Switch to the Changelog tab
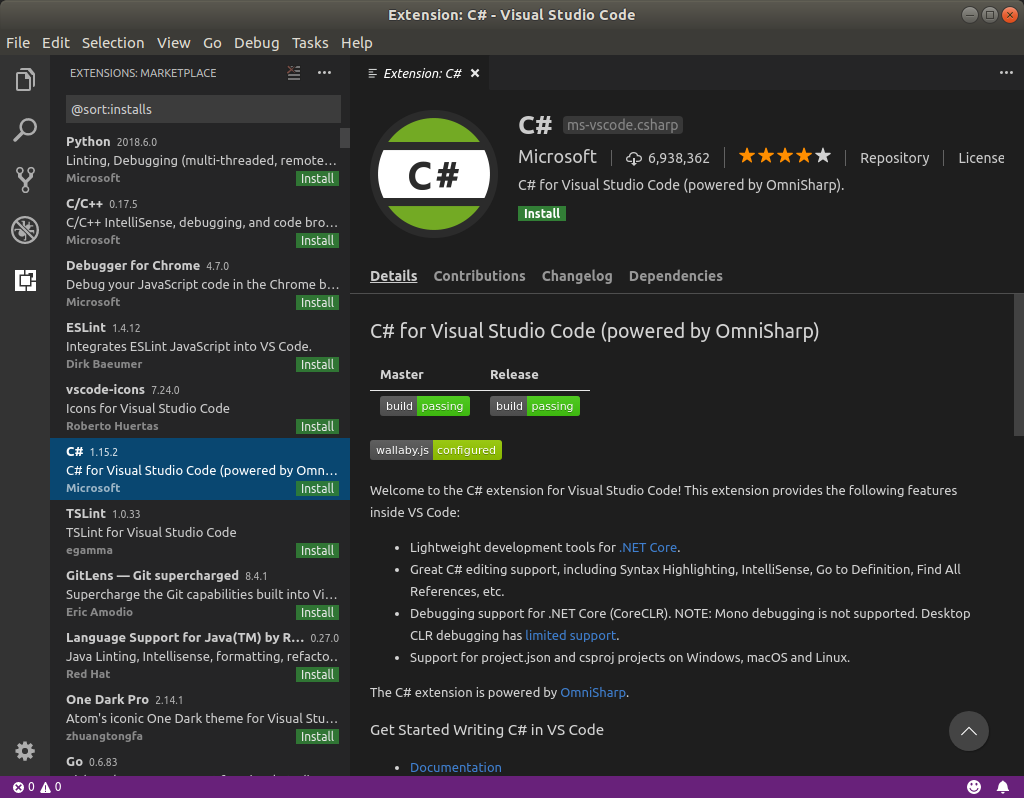Image resolution: width=1024 pixels, height=798 pixels. click(x=577, y=276)
